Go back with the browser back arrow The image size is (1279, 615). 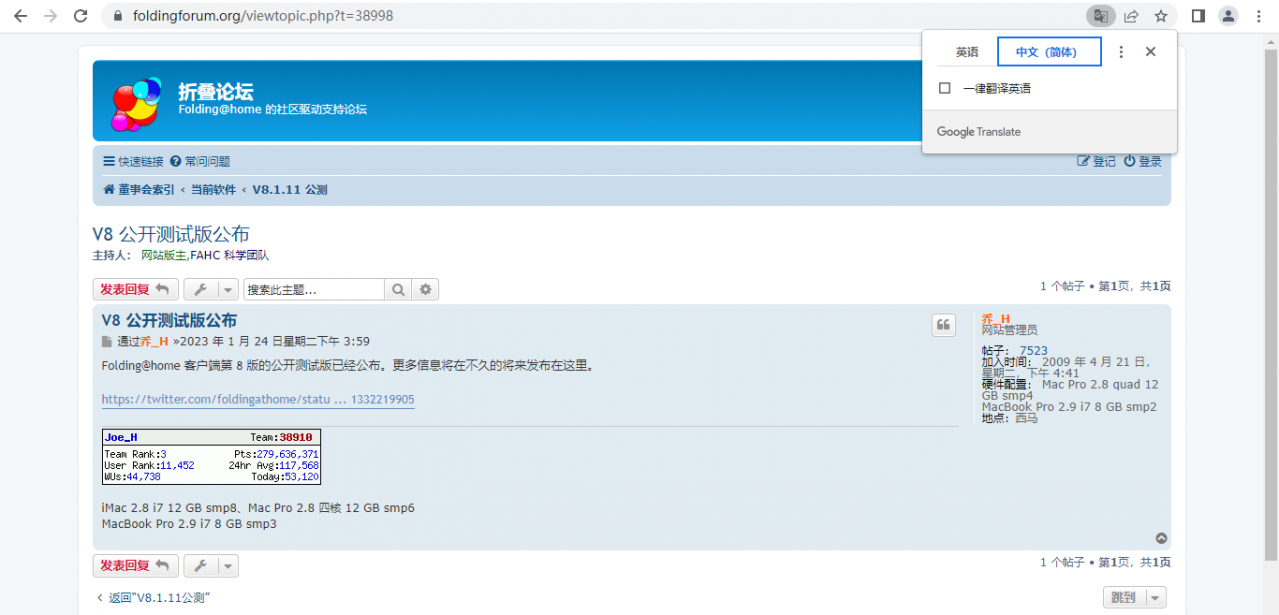[20, 16]
